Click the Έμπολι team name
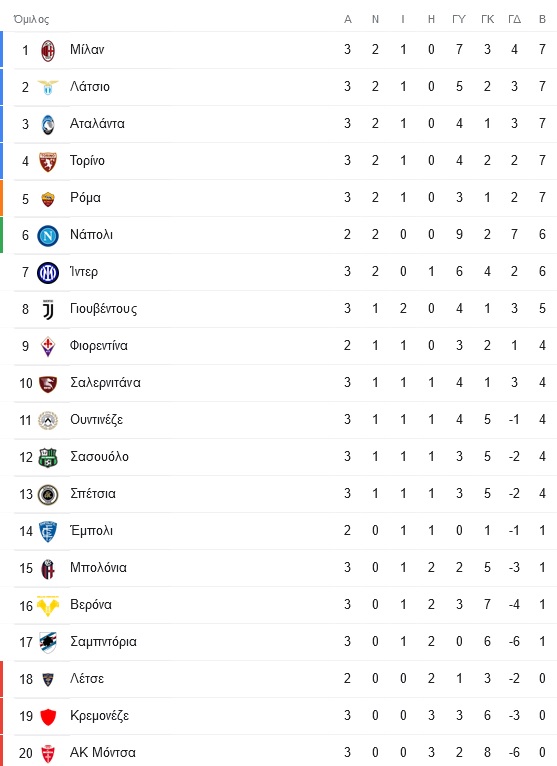The width and height of the screenshot is (557, 766). click(x=91, y=531)
